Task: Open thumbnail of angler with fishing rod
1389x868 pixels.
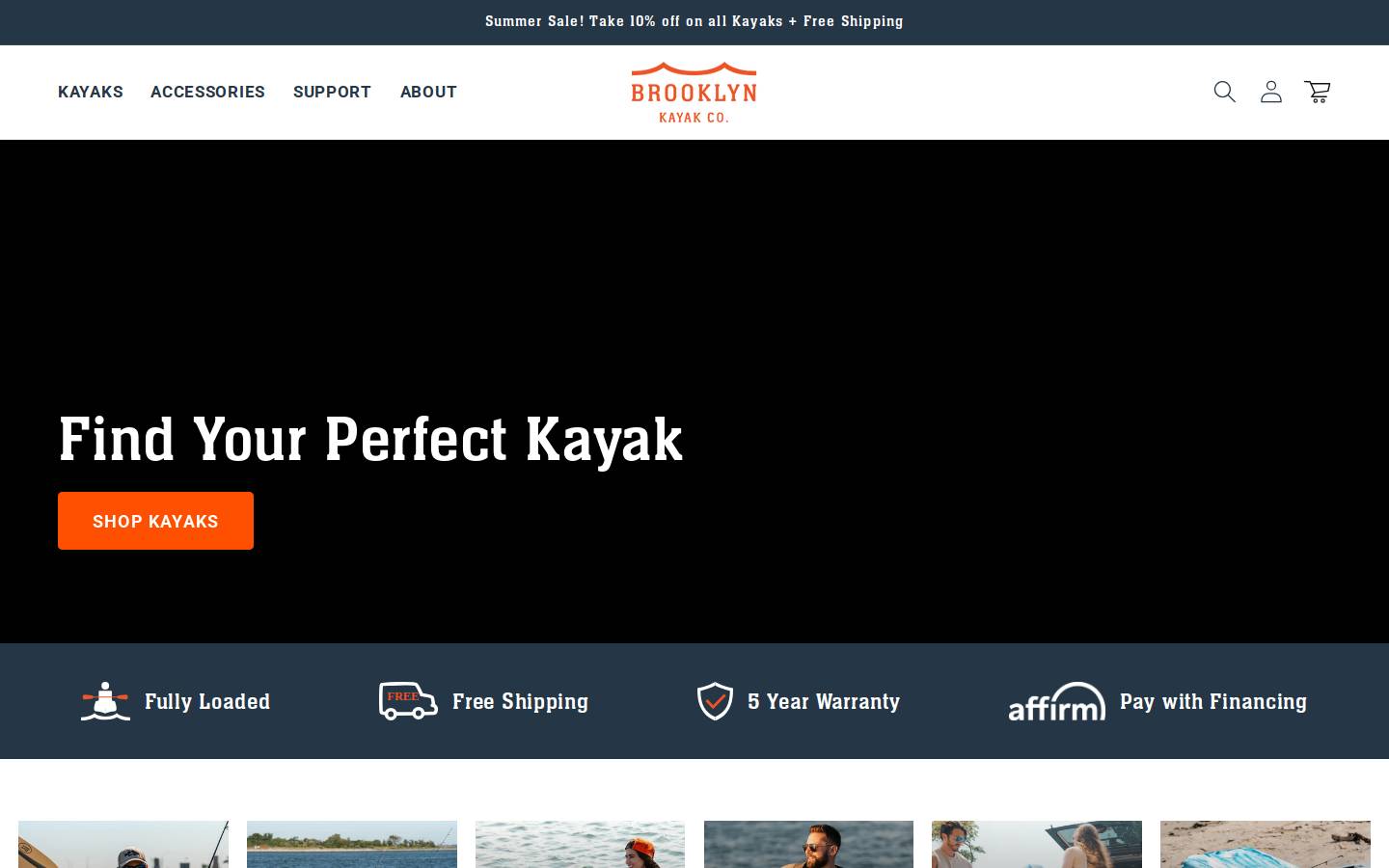Action: tap(123, 845)
